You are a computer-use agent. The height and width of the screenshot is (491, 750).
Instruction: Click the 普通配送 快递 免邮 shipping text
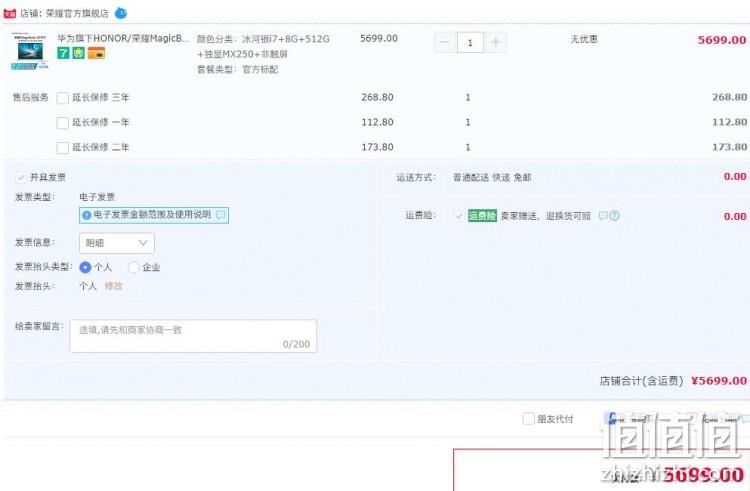[492, 177]
